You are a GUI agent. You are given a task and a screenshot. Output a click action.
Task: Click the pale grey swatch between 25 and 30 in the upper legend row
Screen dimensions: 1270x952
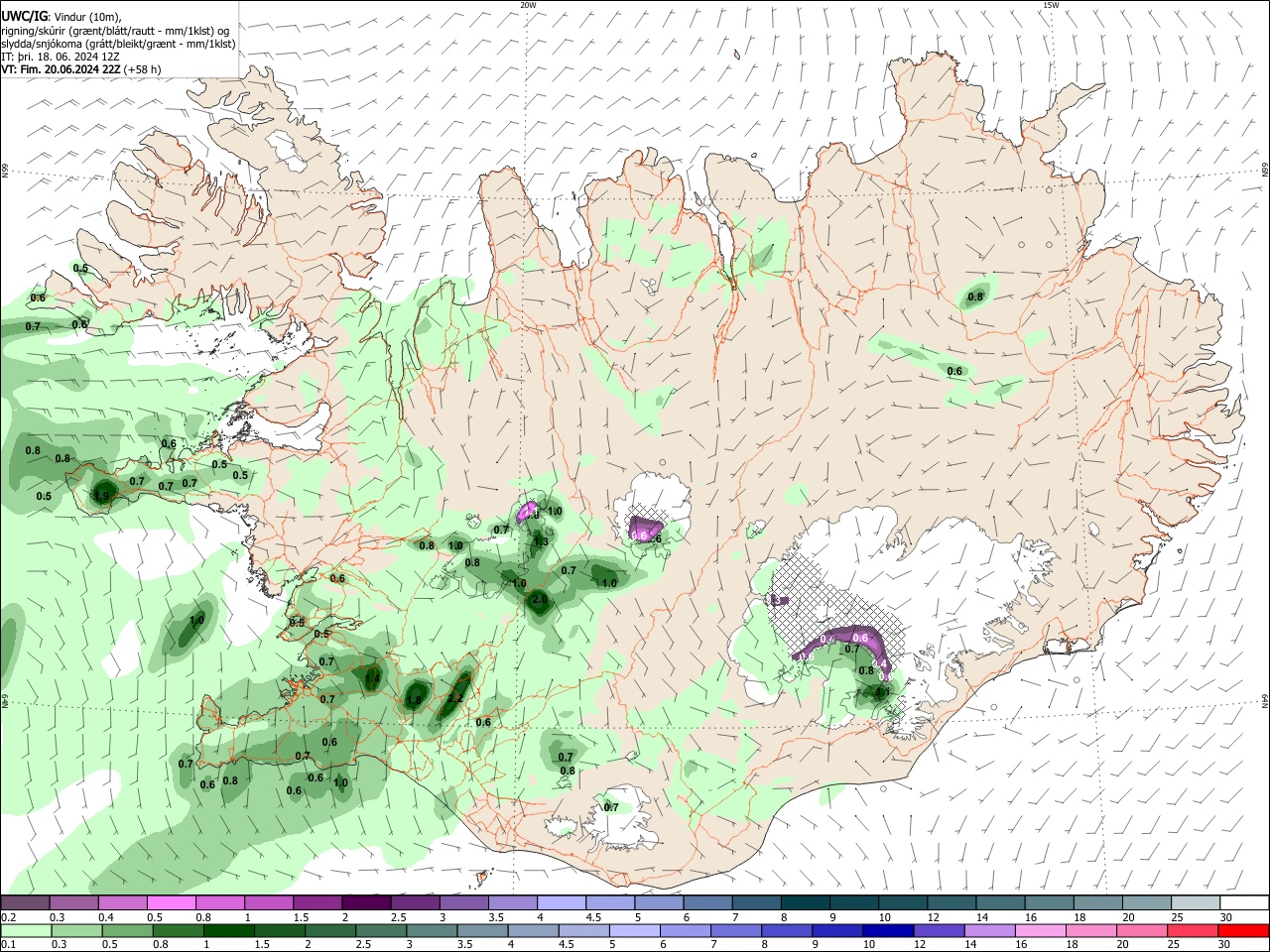(x=1196, y=903)
